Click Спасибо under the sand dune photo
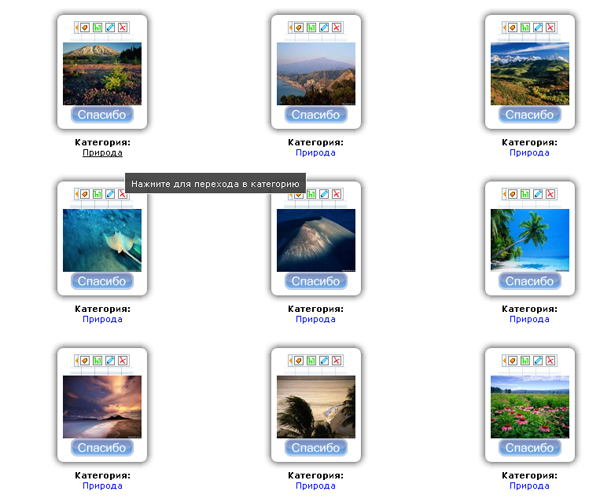 pos(316,281)
